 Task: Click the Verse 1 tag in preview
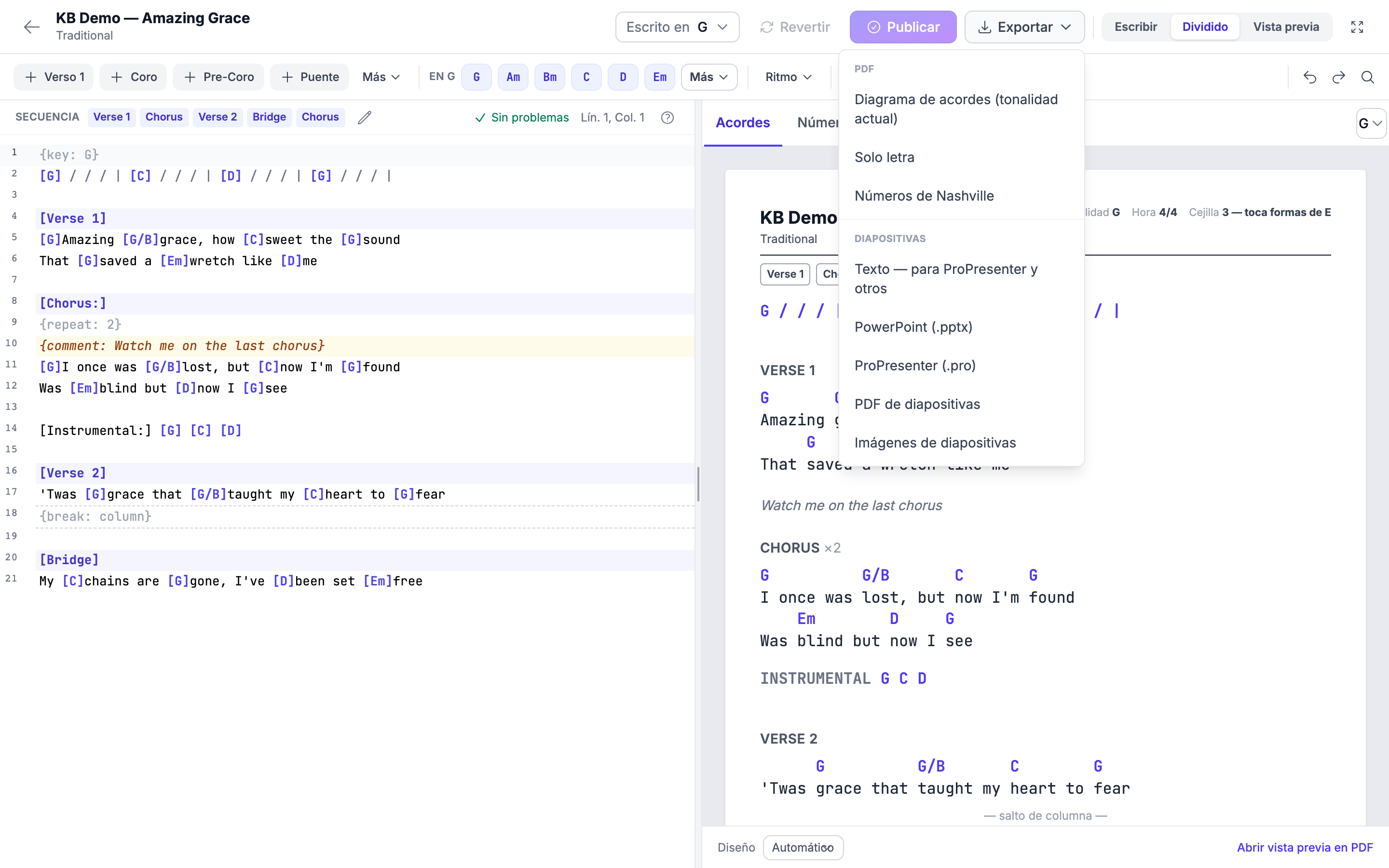pos(785,274)
